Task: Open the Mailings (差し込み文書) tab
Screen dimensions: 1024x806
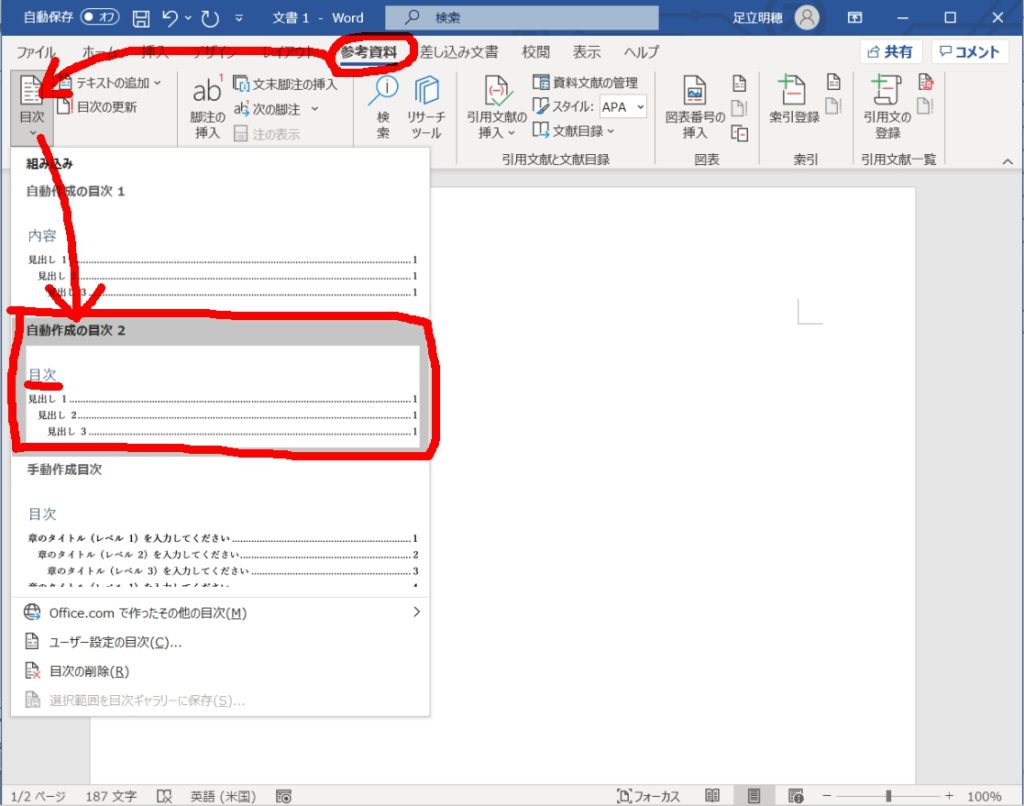Action: (459, 52)
